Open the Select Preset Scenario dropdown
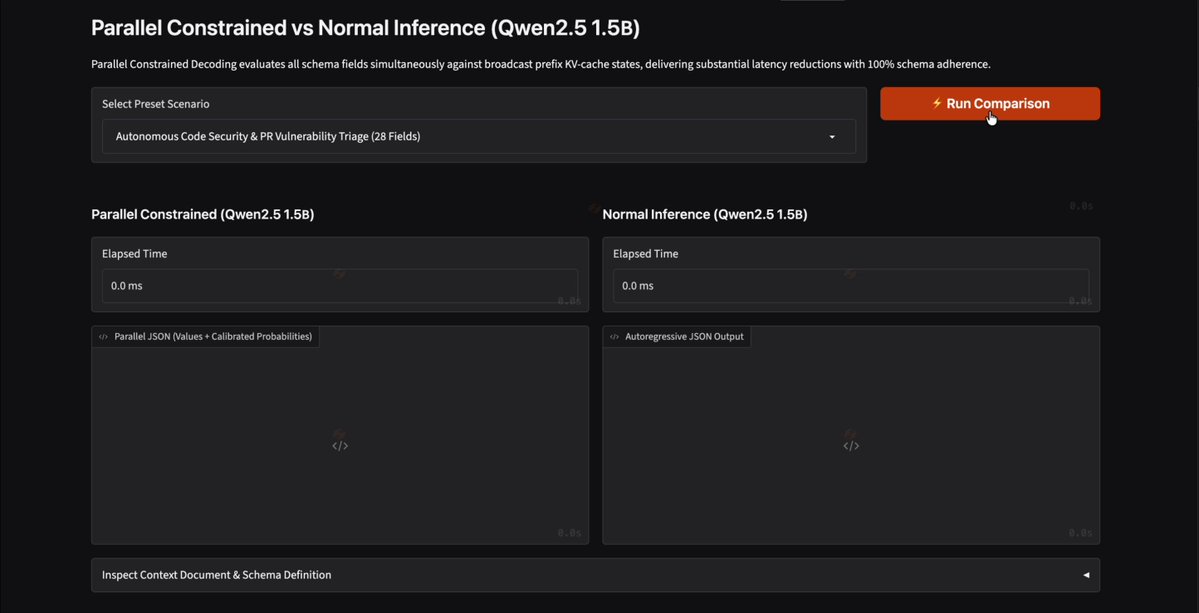Image resolution: width=1199 pixels, height=613 pixels. [479, 137]
